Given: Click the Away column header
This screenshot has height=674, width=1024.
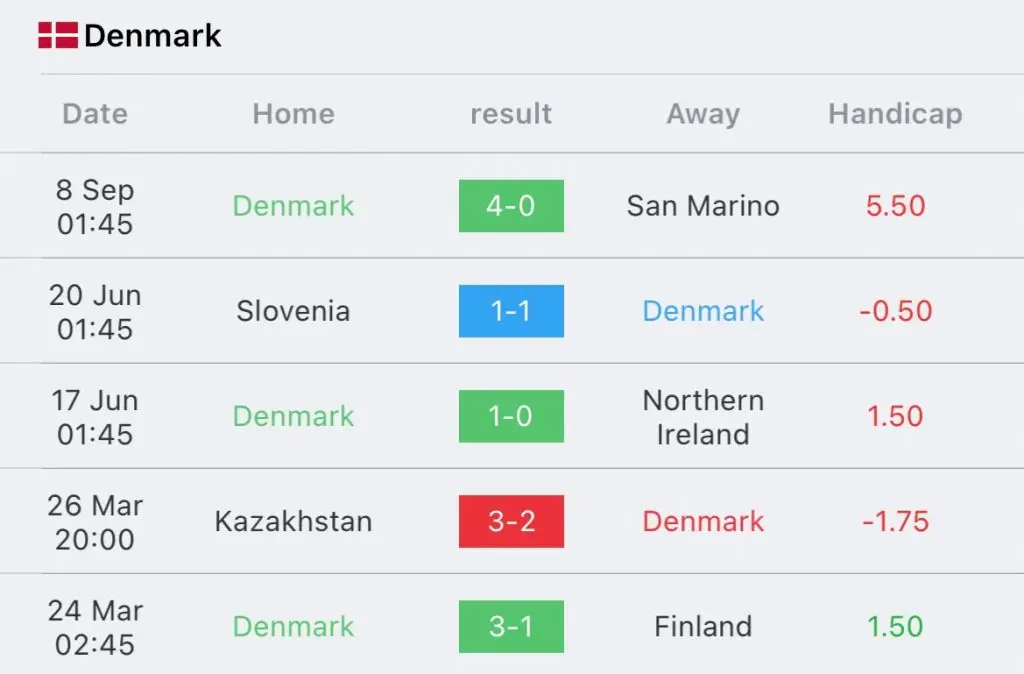Looking at the screenshot, I should [x=703, y=114].
